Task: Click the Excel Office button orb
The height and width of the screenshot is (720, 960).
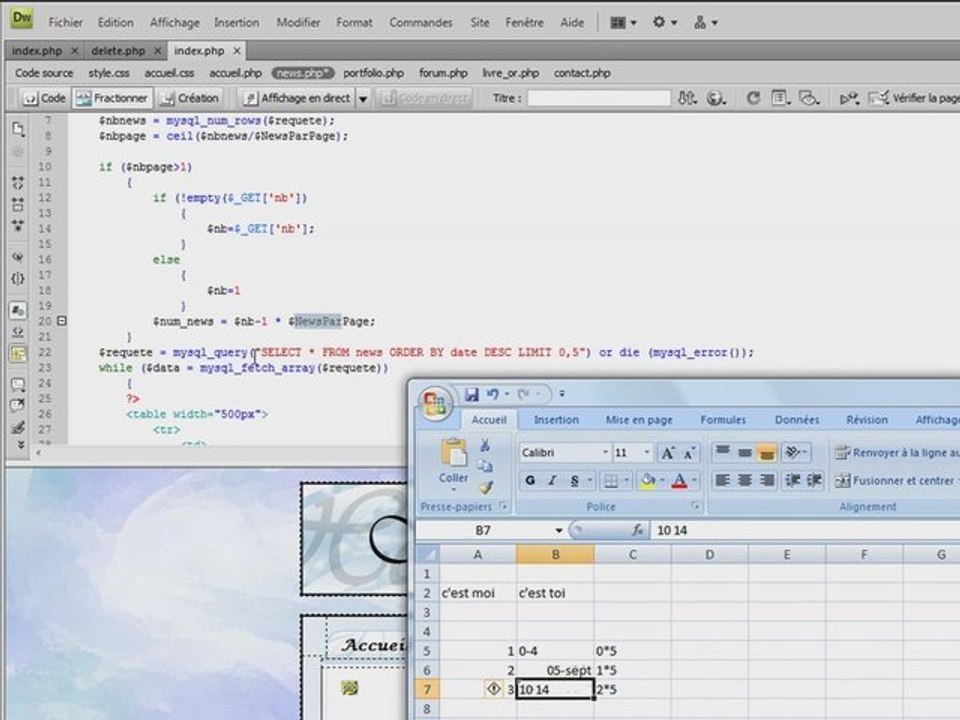Action: pos(435,403)
